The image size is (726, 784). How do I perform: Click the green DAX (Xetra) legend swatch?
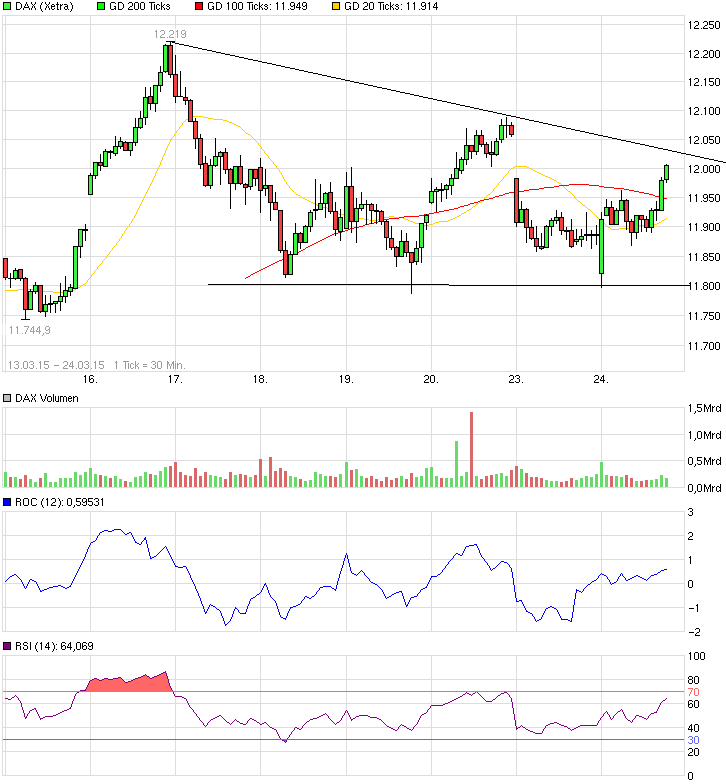pos(7,6)
